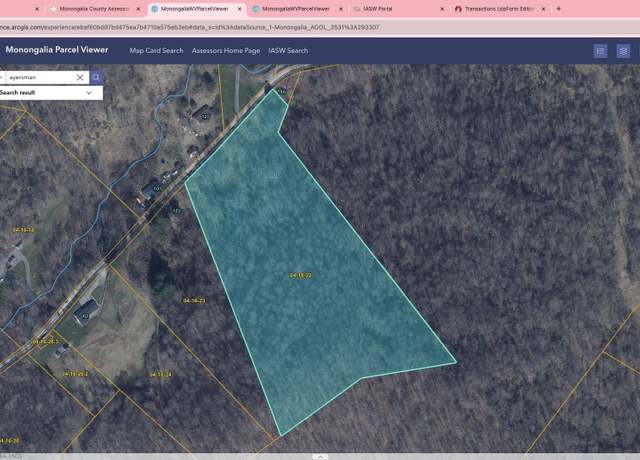Screen dimensions: 640x460
Task: Open the legend panel icon
Action: [x=600, y=51]
